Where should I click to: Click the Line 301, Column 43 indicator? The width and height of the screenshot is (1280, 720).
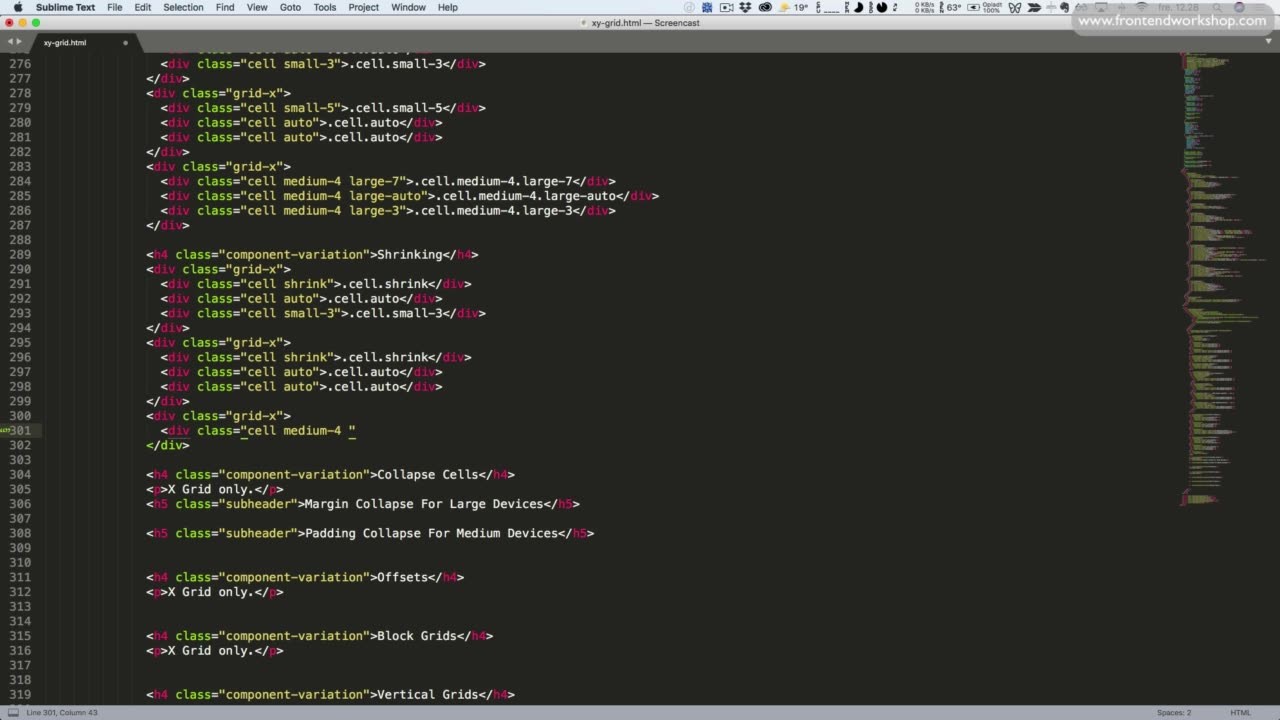click(62, 712)
